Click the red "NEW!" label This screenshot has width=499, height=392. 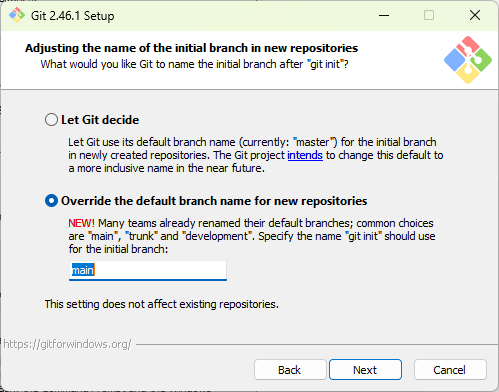click(81, 223)
